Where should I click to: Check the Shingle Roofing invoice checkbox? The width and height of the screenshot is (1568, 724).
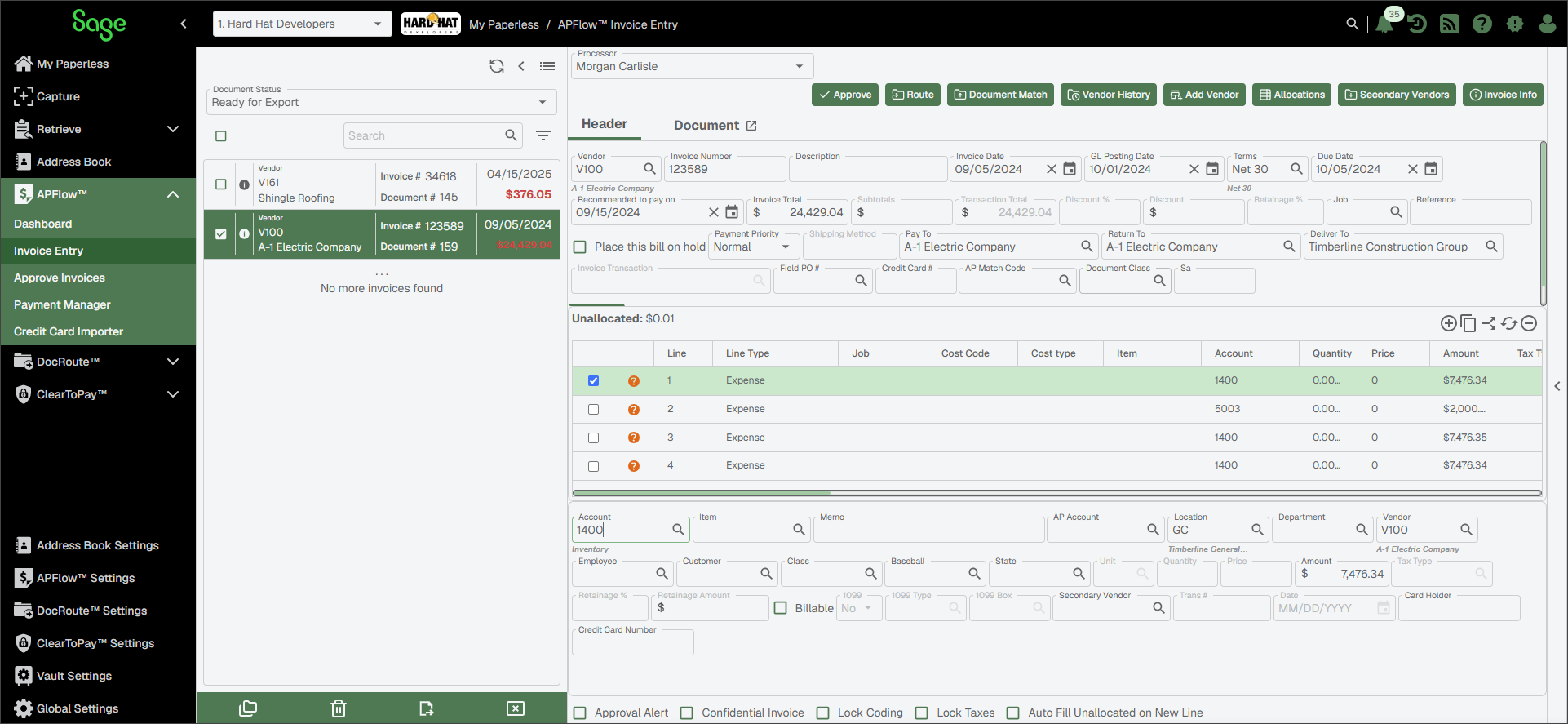[221, 184]
